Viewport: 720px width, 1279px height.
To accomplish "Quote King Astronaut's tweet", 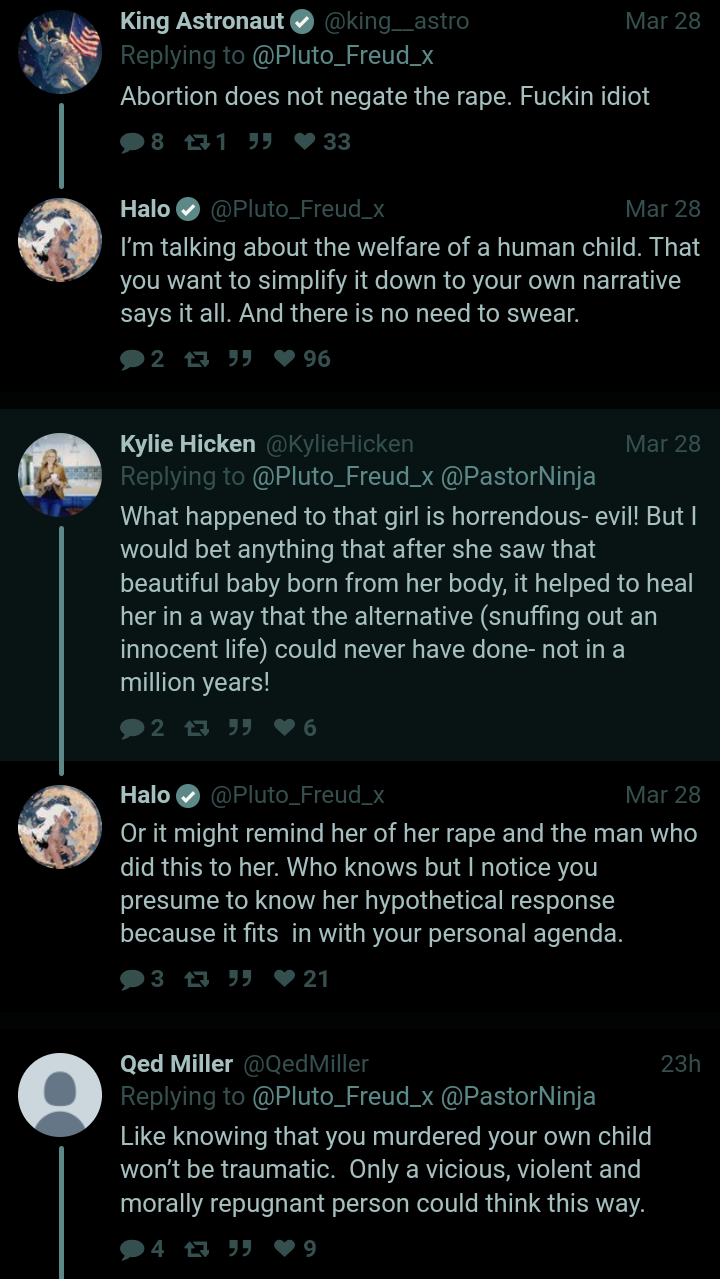I will [260, 142].
